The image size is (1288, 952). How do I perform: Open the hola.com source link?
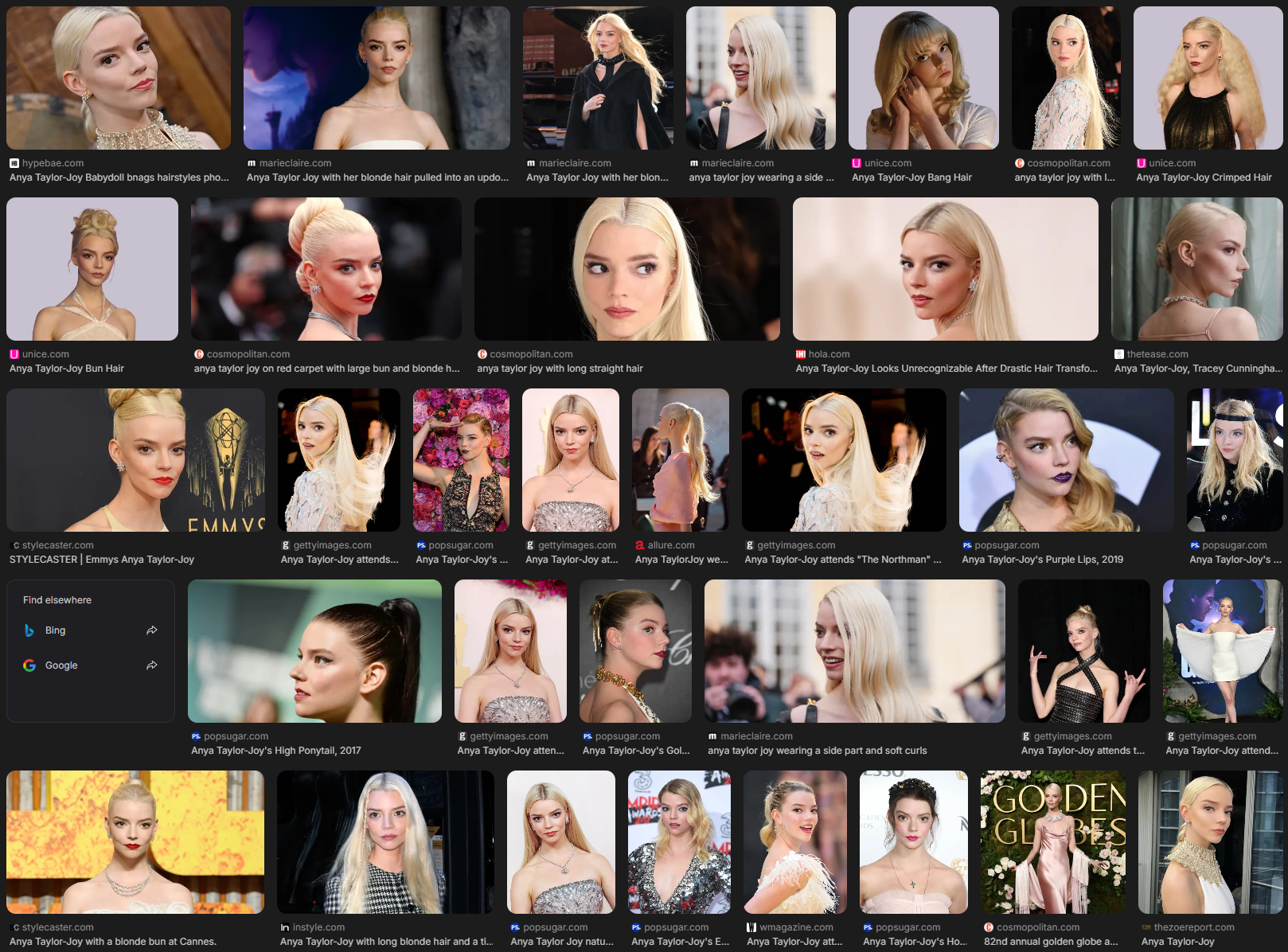pos(829,354)
